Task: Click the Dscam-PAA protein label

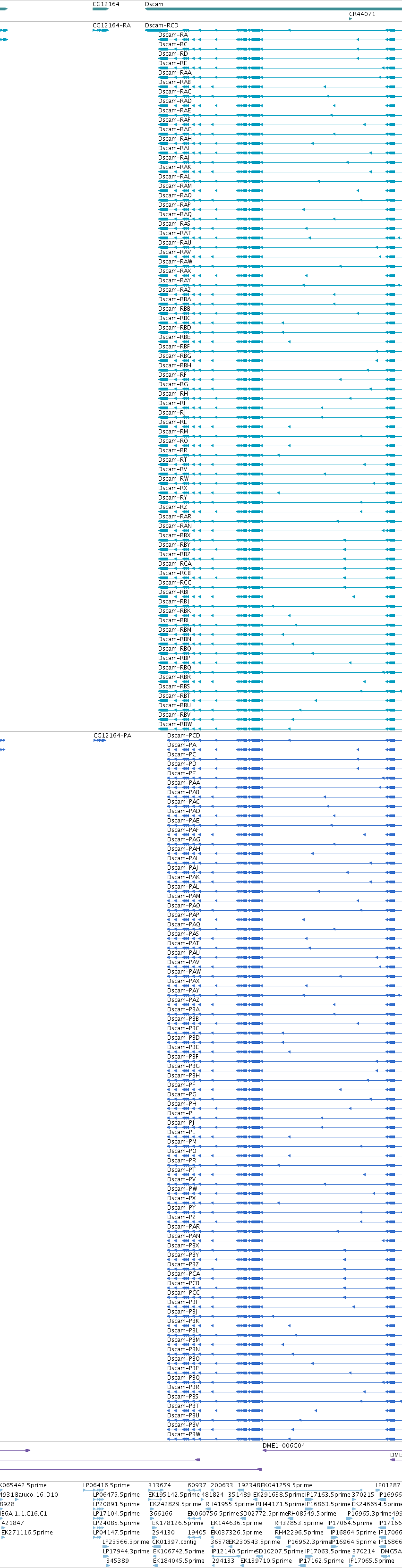Action: (x=183, y=783)
